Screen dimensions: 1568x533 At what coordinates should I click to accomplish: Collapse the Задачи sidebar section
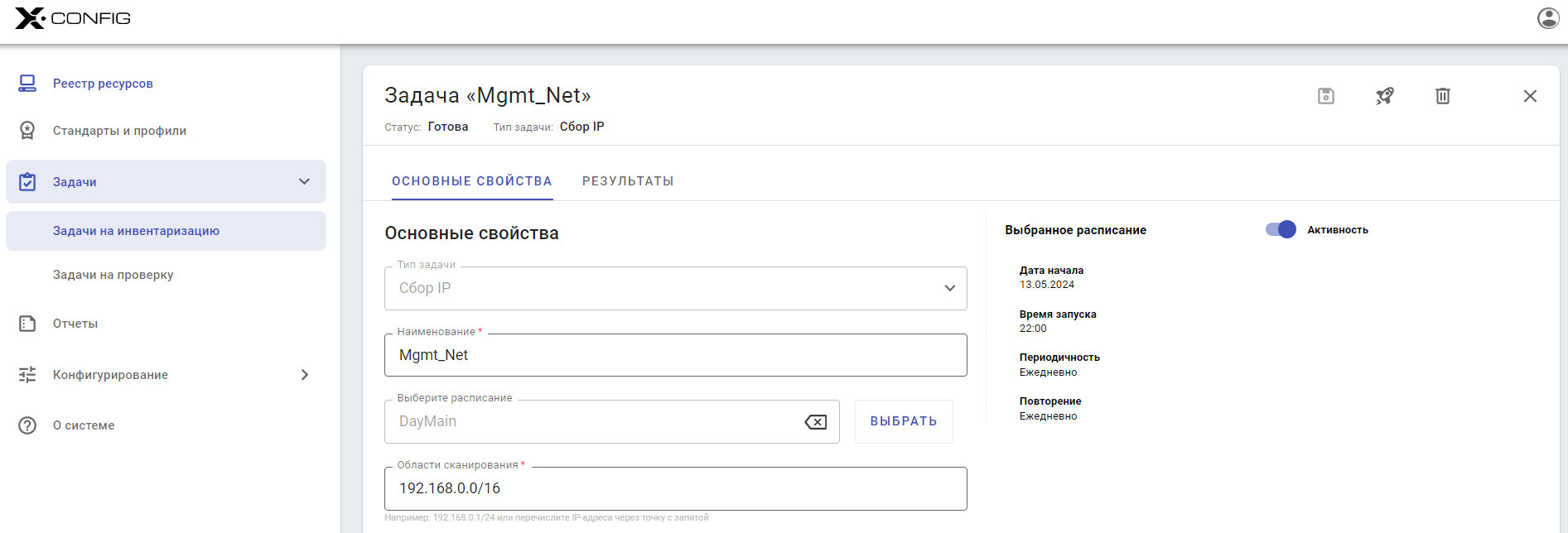coord(304,182)
